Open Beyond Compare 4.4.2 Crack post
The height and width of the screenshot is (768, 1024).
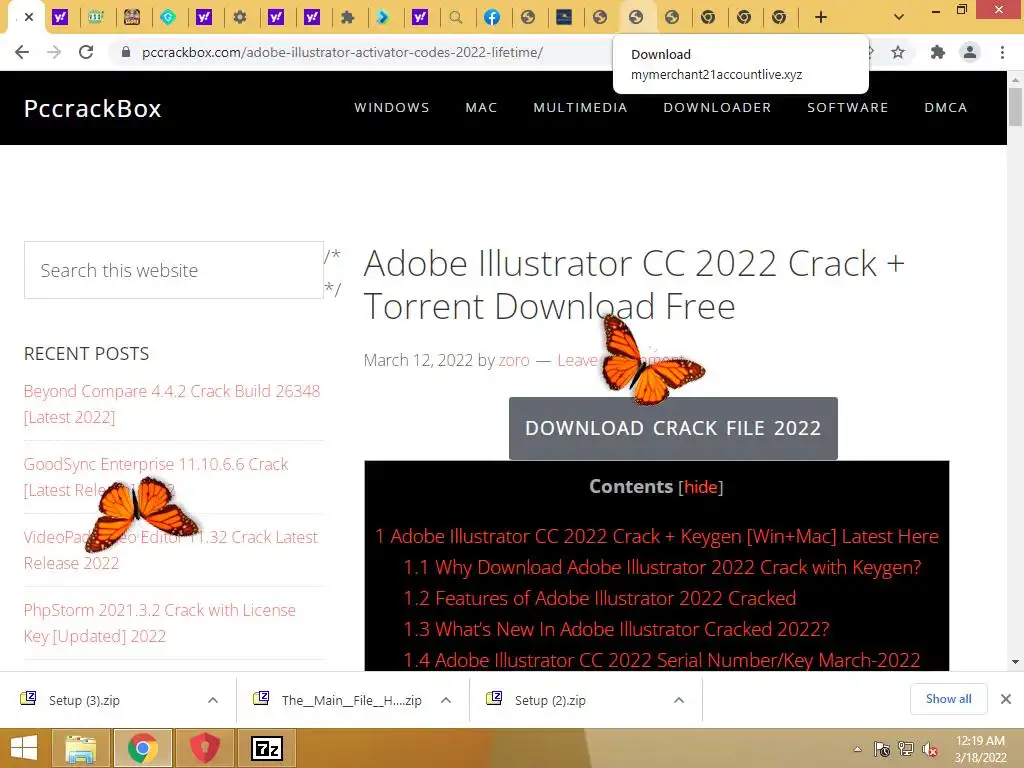(172, 404)
